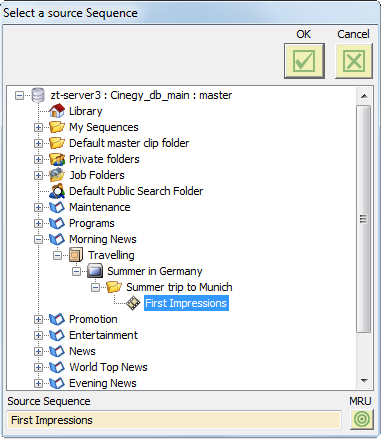Viewport: 381px width, 439px height.
Task: Click the World Top News program icon
Action: tap(57, 367)
